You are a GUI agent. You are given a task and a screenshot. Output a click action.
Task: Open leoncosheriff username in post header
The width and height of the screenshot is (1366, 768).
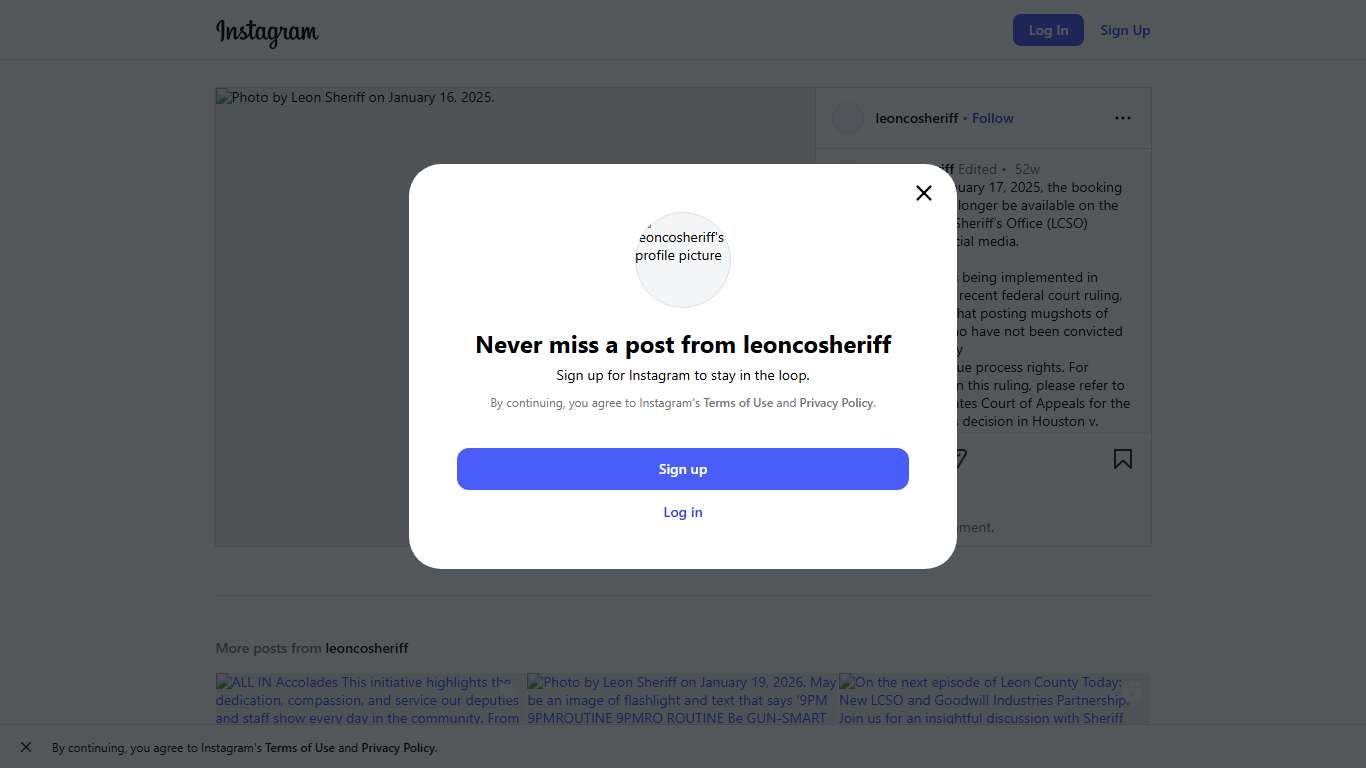pos(916,118)
